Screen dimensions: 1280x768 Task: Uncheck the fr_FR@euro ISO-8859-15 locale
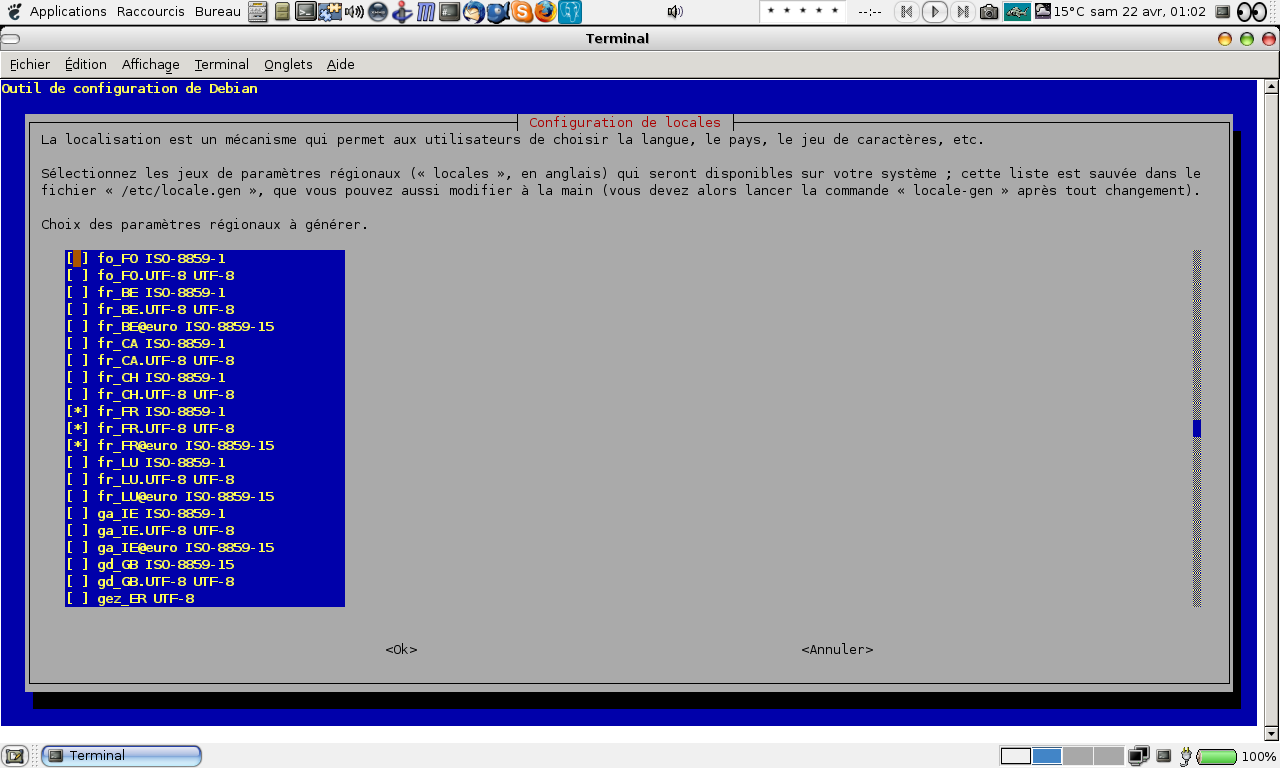77,446
